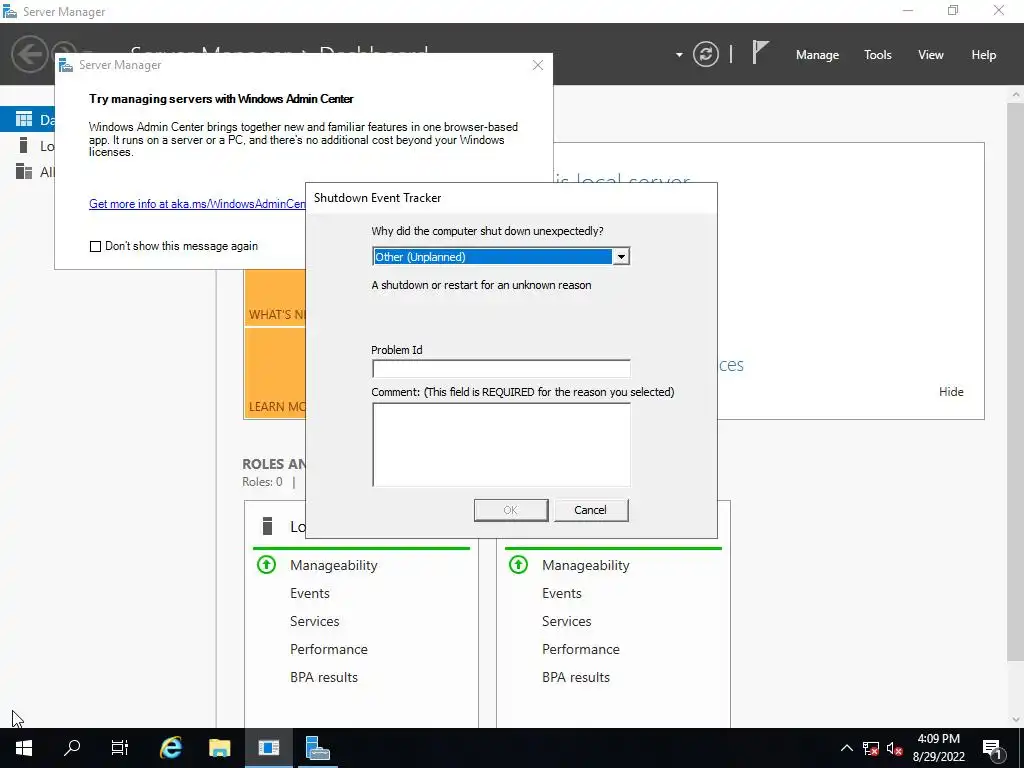The width and height of the screenshot is (1024, 768).
Task: Open the View menu
Action: coord(930,55)
